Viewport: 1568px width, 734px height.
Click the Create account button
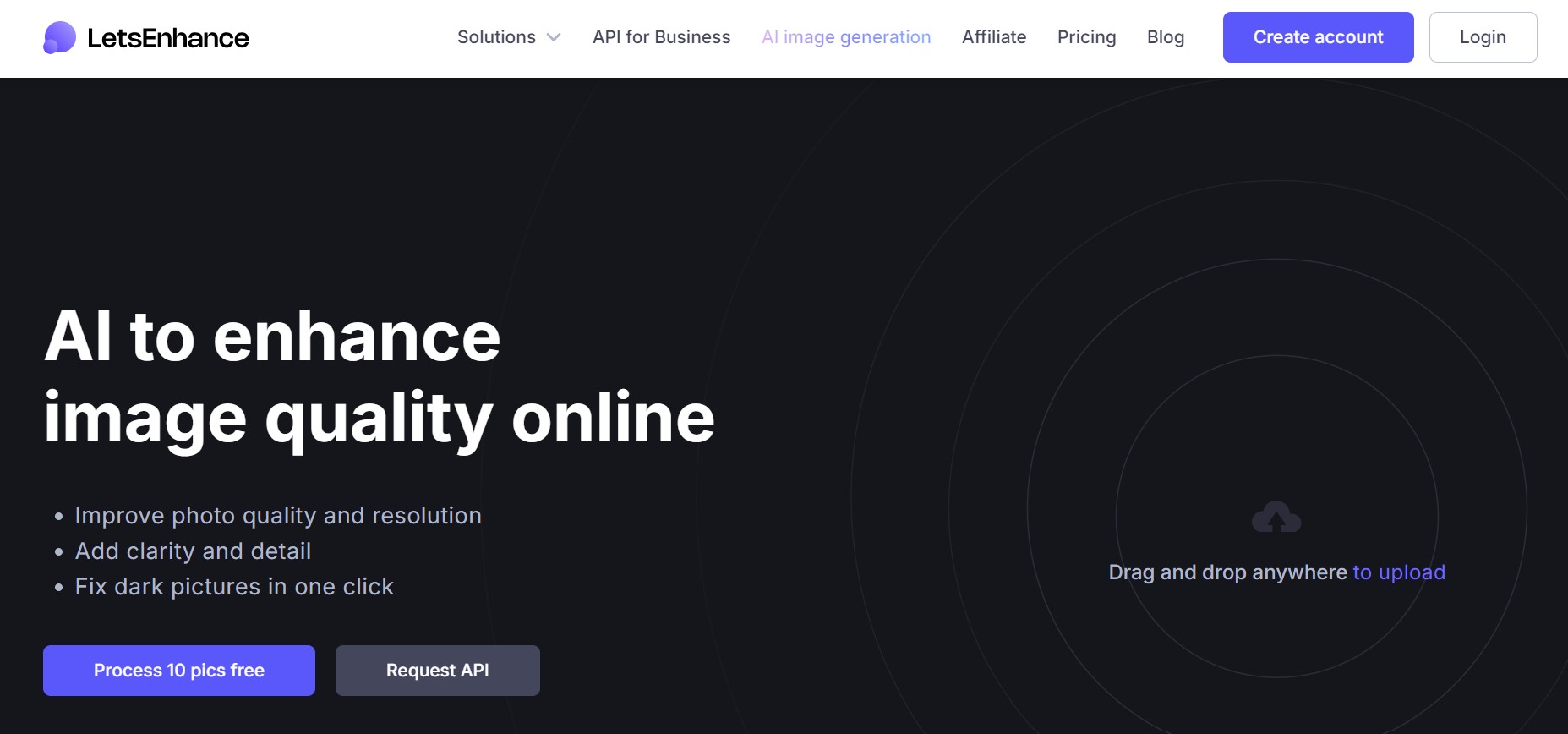1318,37
